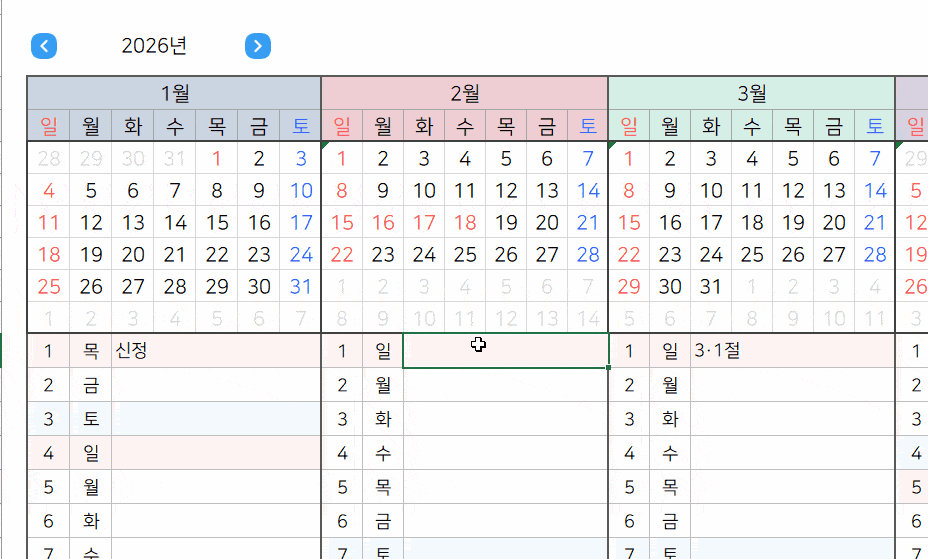Select the memo cell for March 2 월

[792, 385]
